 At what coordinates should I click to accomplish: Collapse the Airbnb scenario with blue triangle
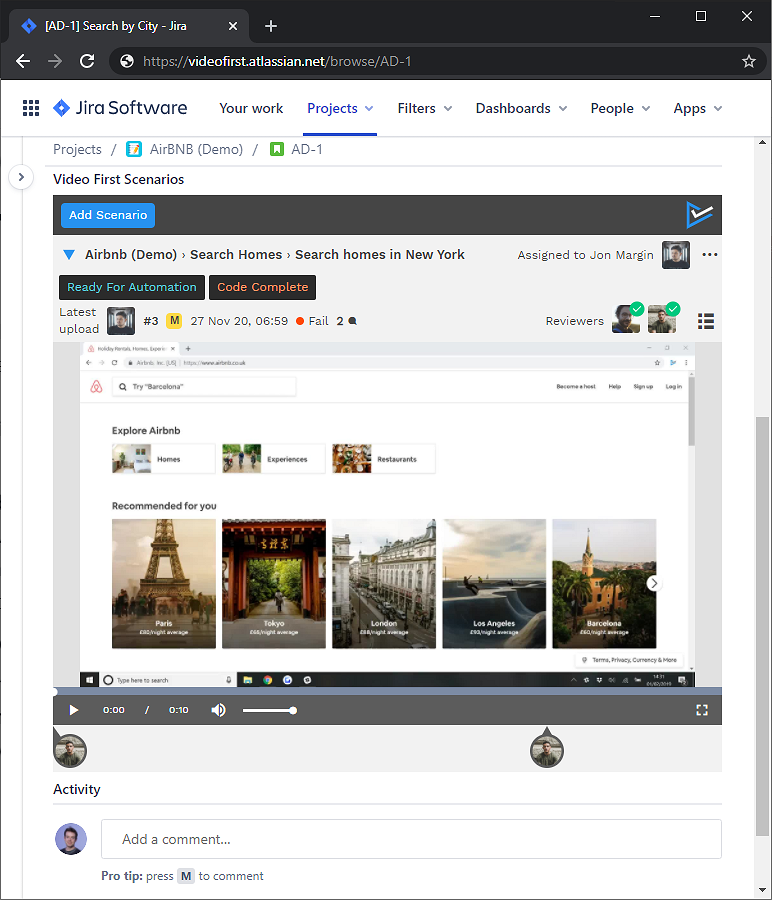click(x=68, y=255)
